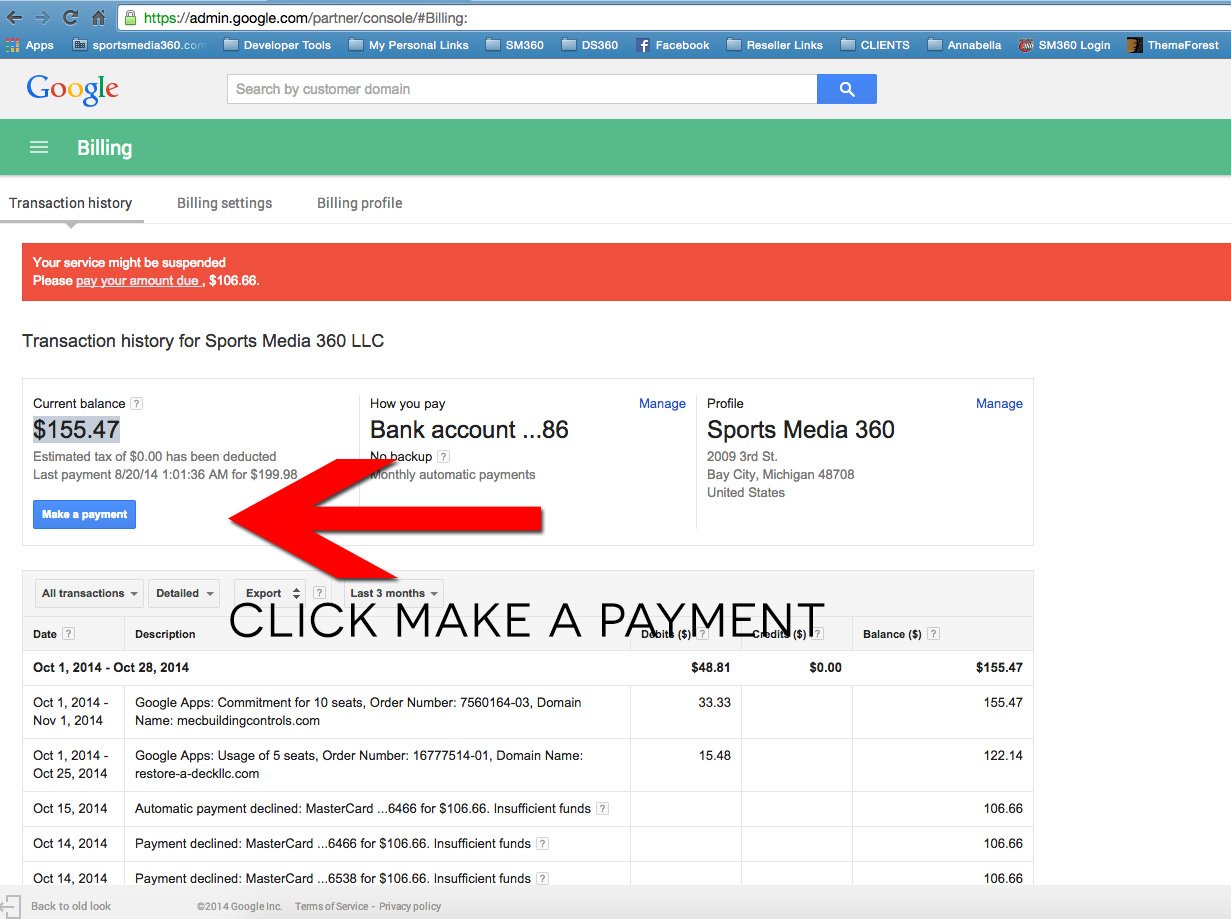Image resolution: width=1231 pixels, height=919 pixels.
Task: Open the Developer Tools bookmark folder
Action: [277, 45]
